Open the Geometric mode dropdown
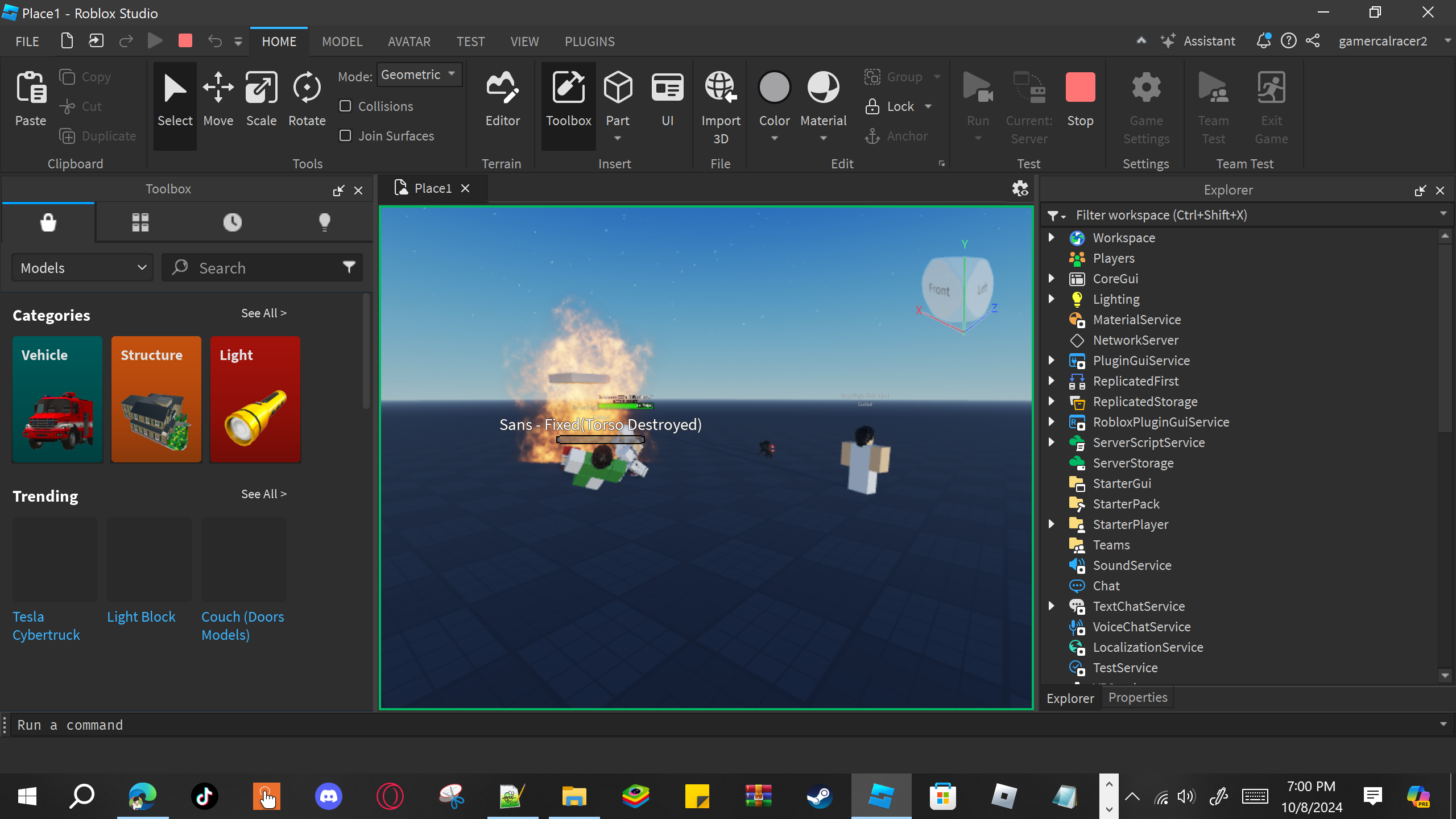Viewport: 1456px width, 819px height. [x=419, y=75]
